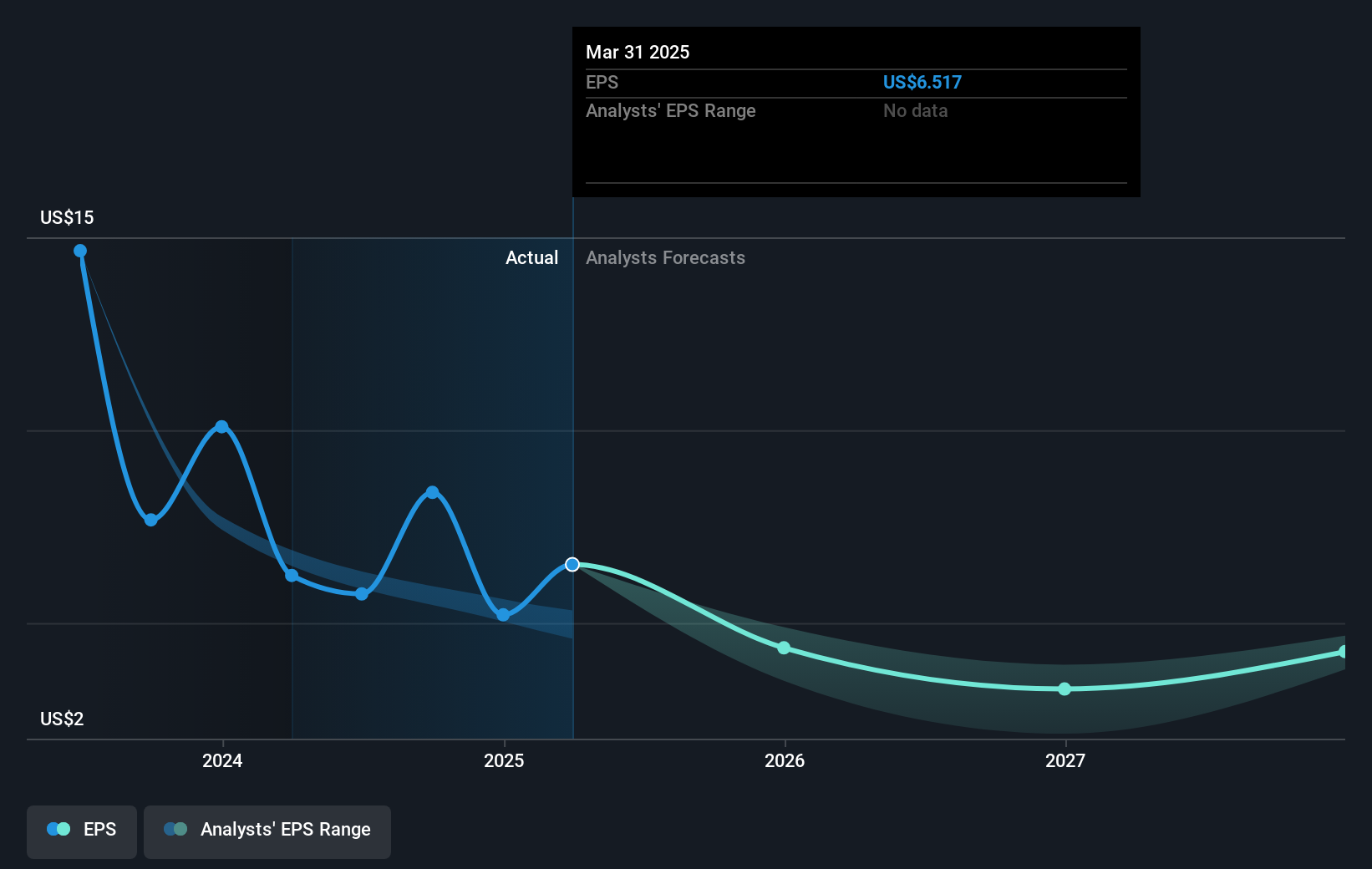
Task: Click the last forecast point at chart's right edge
Action: pos(1344,652)
